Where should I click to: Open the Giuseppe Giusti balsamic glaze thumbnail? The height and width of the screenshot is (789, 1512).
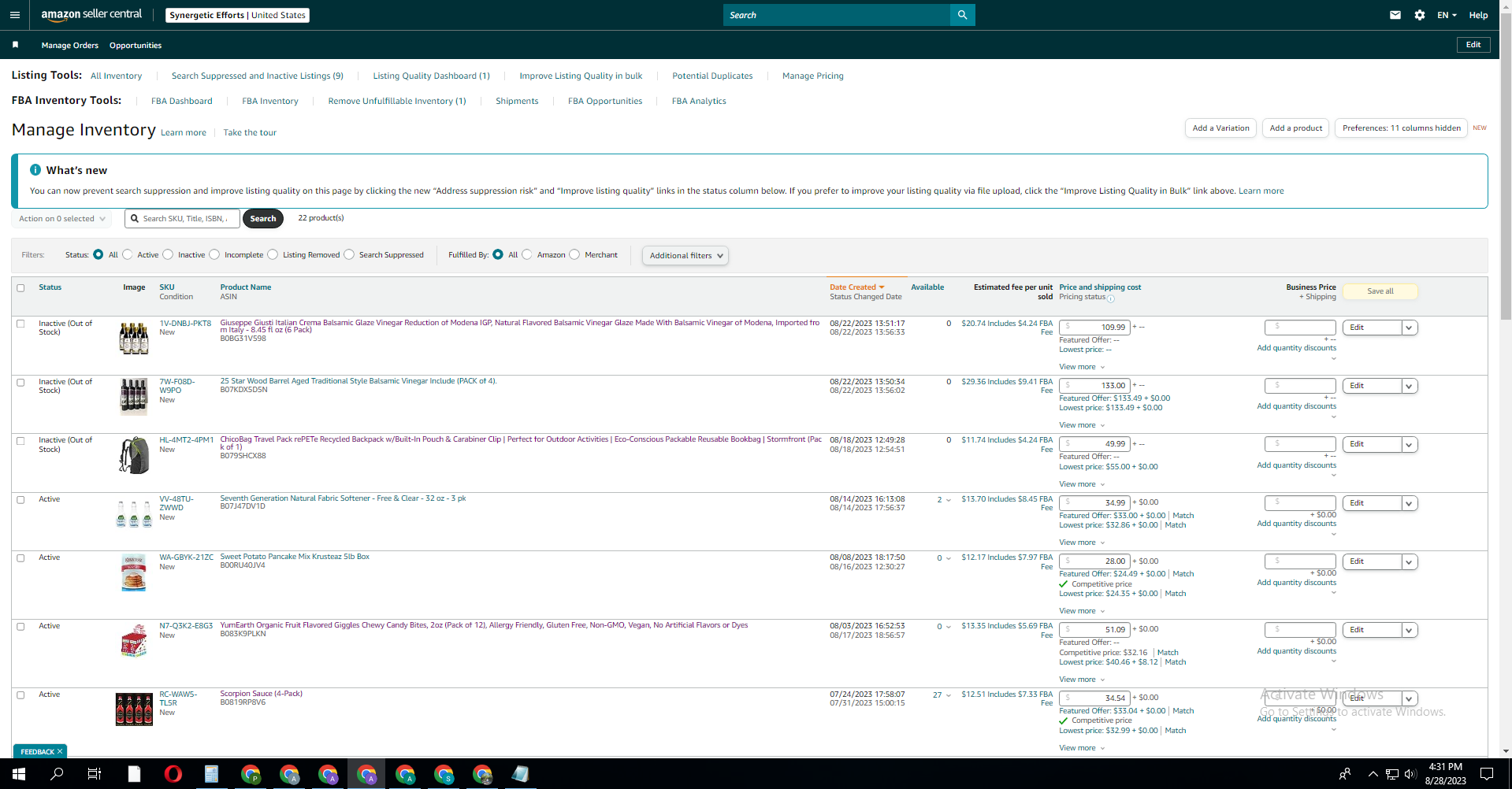click(x=134, y=338)
